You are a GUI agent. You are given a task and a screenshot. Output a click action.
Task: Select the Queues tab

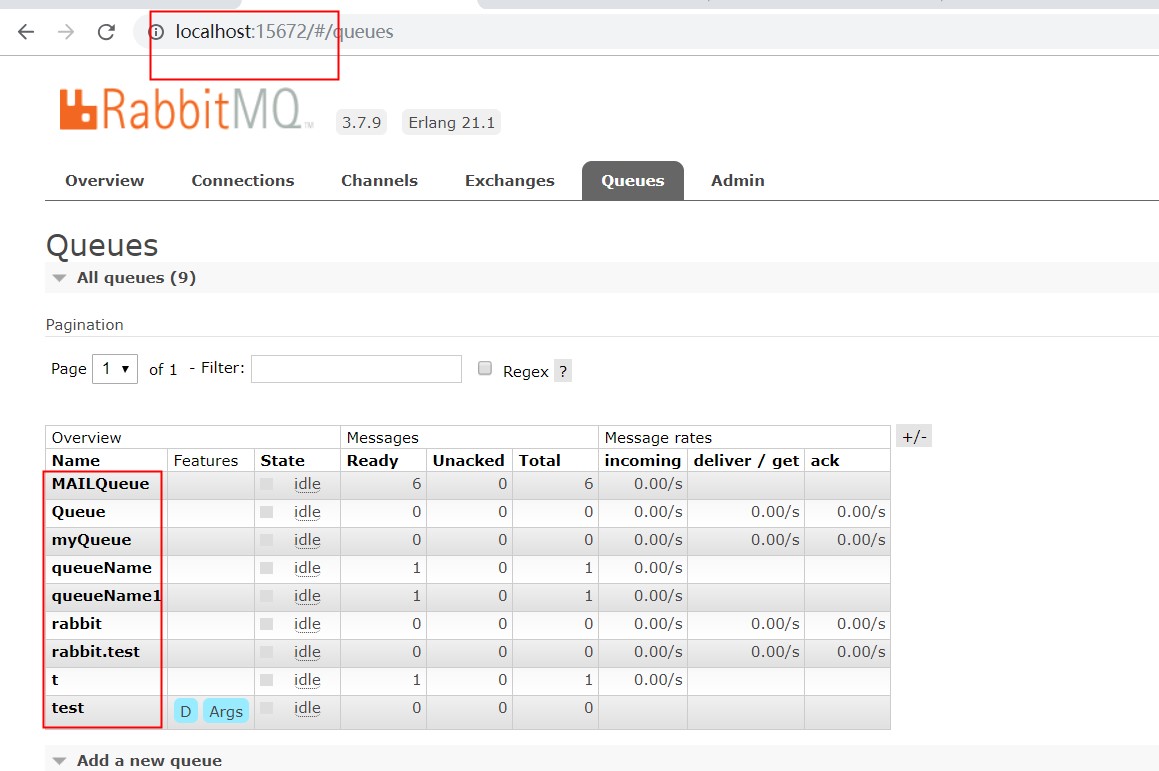(x=633, y=180)
